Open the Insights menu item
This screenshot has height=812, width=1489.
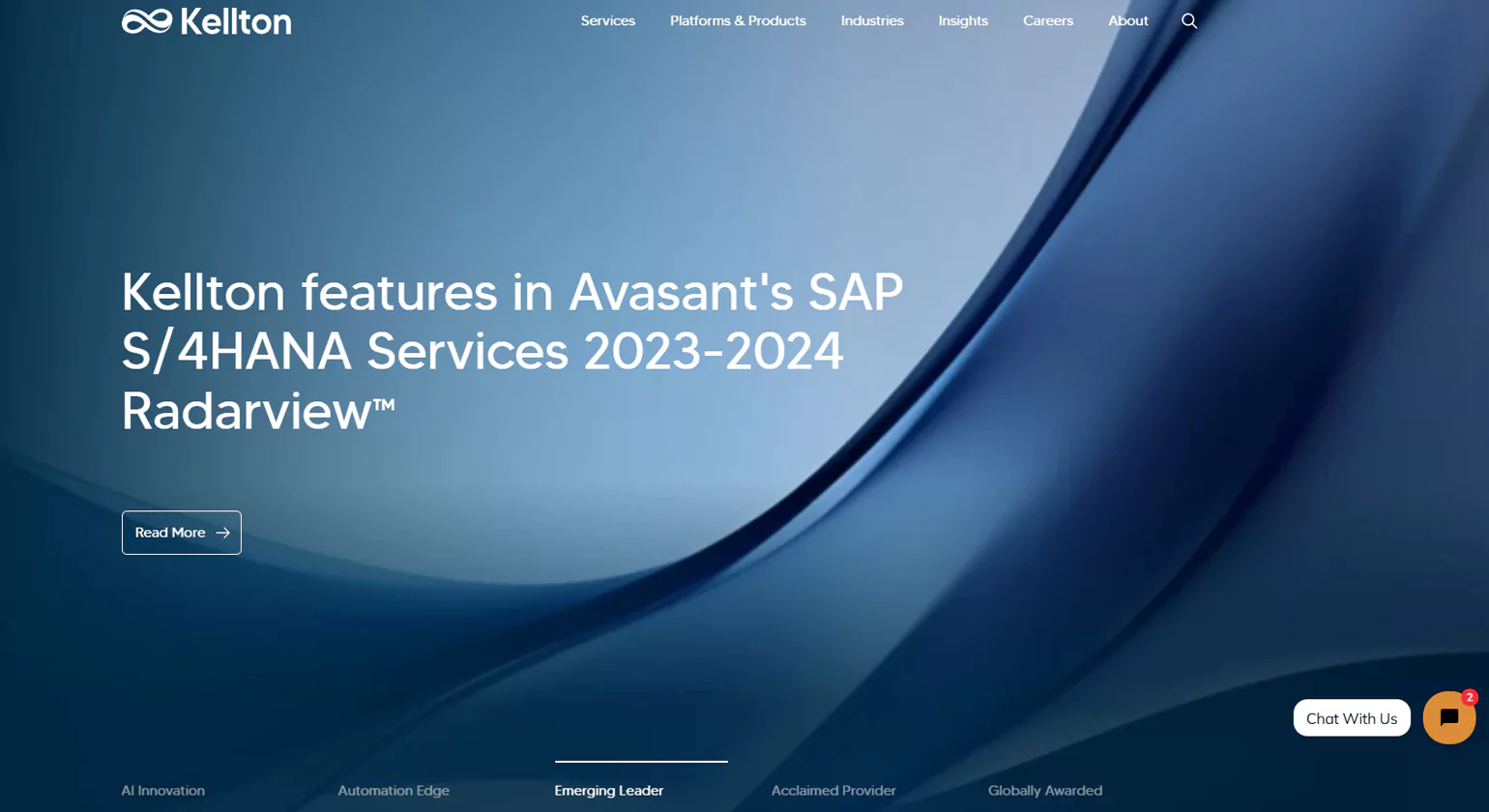coord(963,21)
